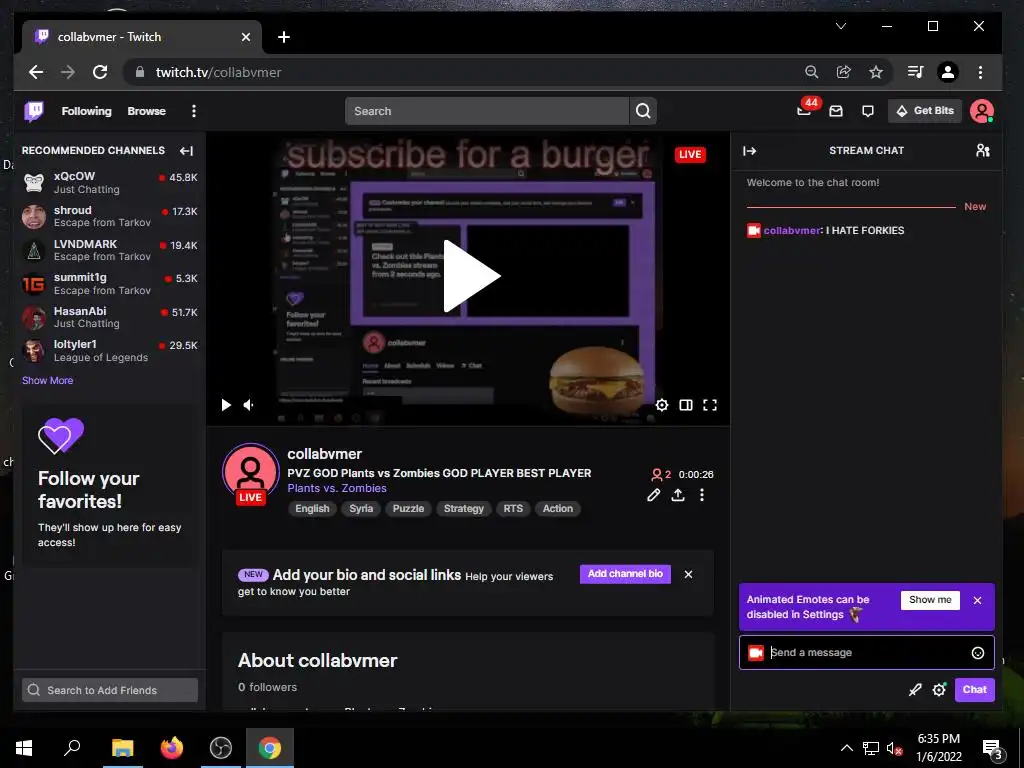1024x768 pixels.
Task: Select the Puzzle tag
Action: 408,509
